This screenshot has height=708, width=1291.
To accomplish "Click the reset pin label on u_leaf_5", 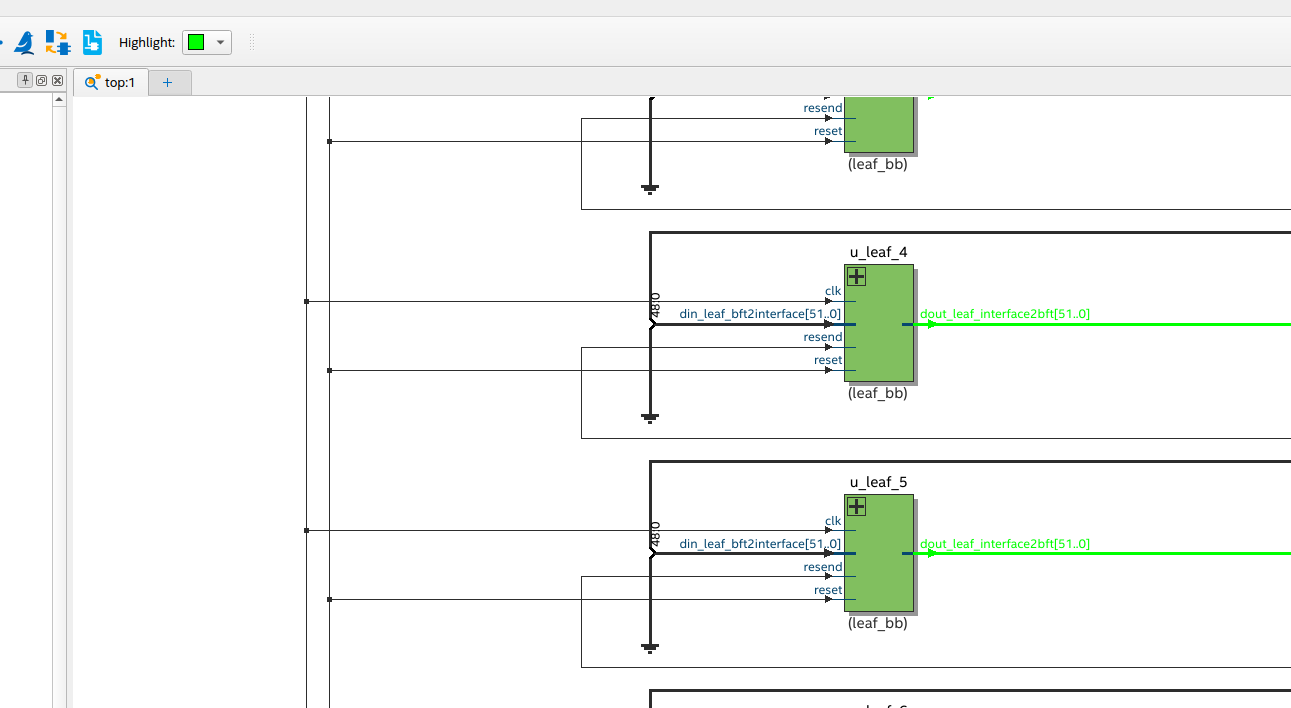I will pos(828,590).
